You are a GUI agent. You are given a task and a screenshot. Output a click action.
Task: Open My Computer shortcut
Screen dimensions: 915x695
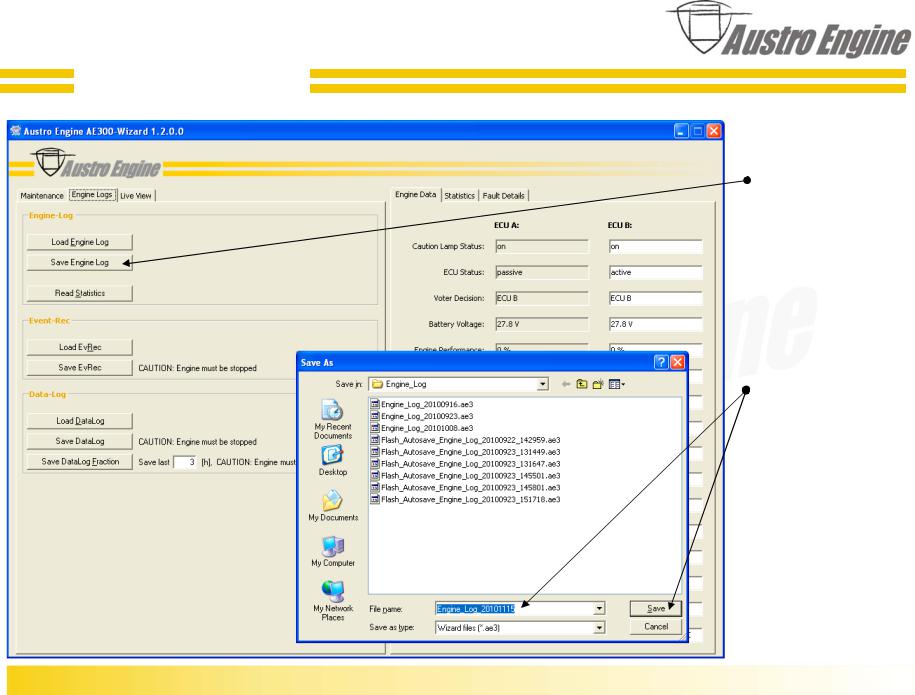pos(333,551)
